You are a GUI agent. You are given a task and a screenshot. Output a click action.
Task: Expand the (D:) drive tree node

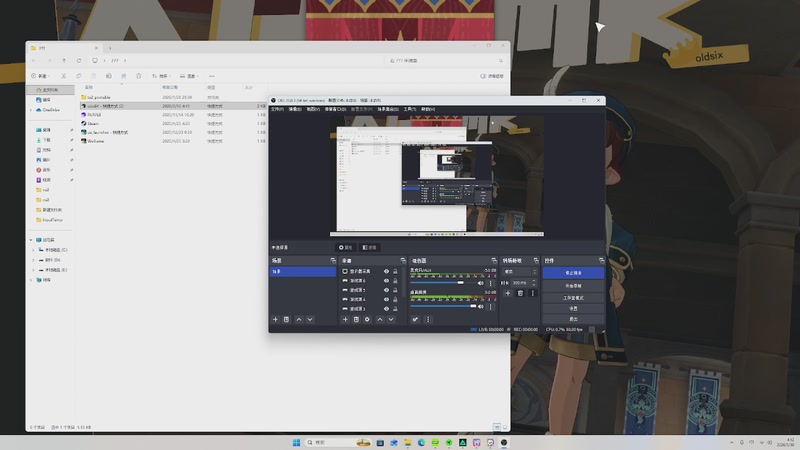tap(34, 260)
